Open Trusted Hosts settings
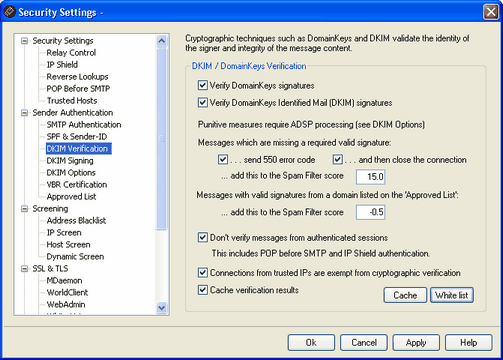 point(72,101)
